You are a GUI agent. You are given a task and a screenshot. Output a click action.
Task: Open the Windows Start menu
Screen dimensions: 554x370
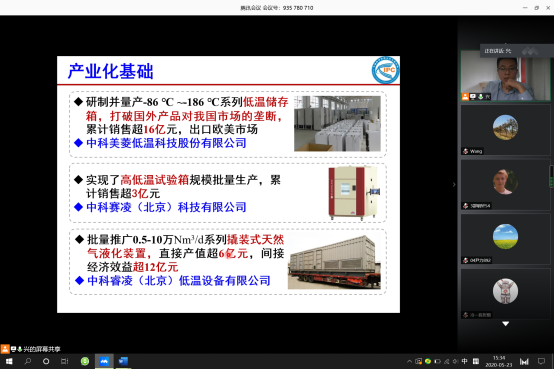click(9, 362)
